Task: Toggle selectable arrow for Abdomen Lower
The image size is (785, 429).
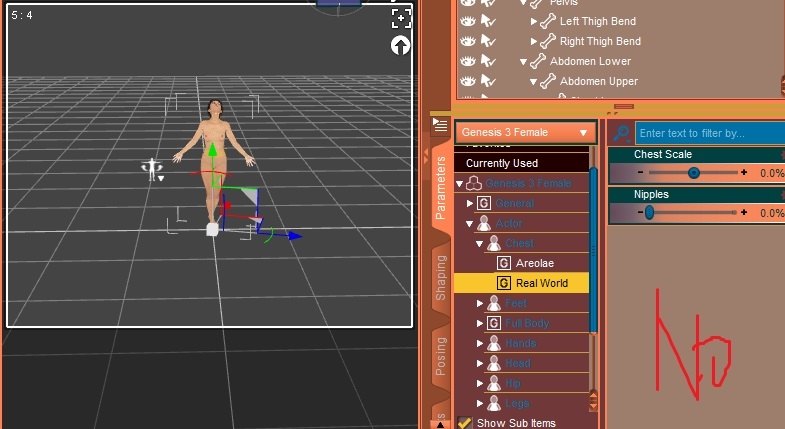Action: 487,61
